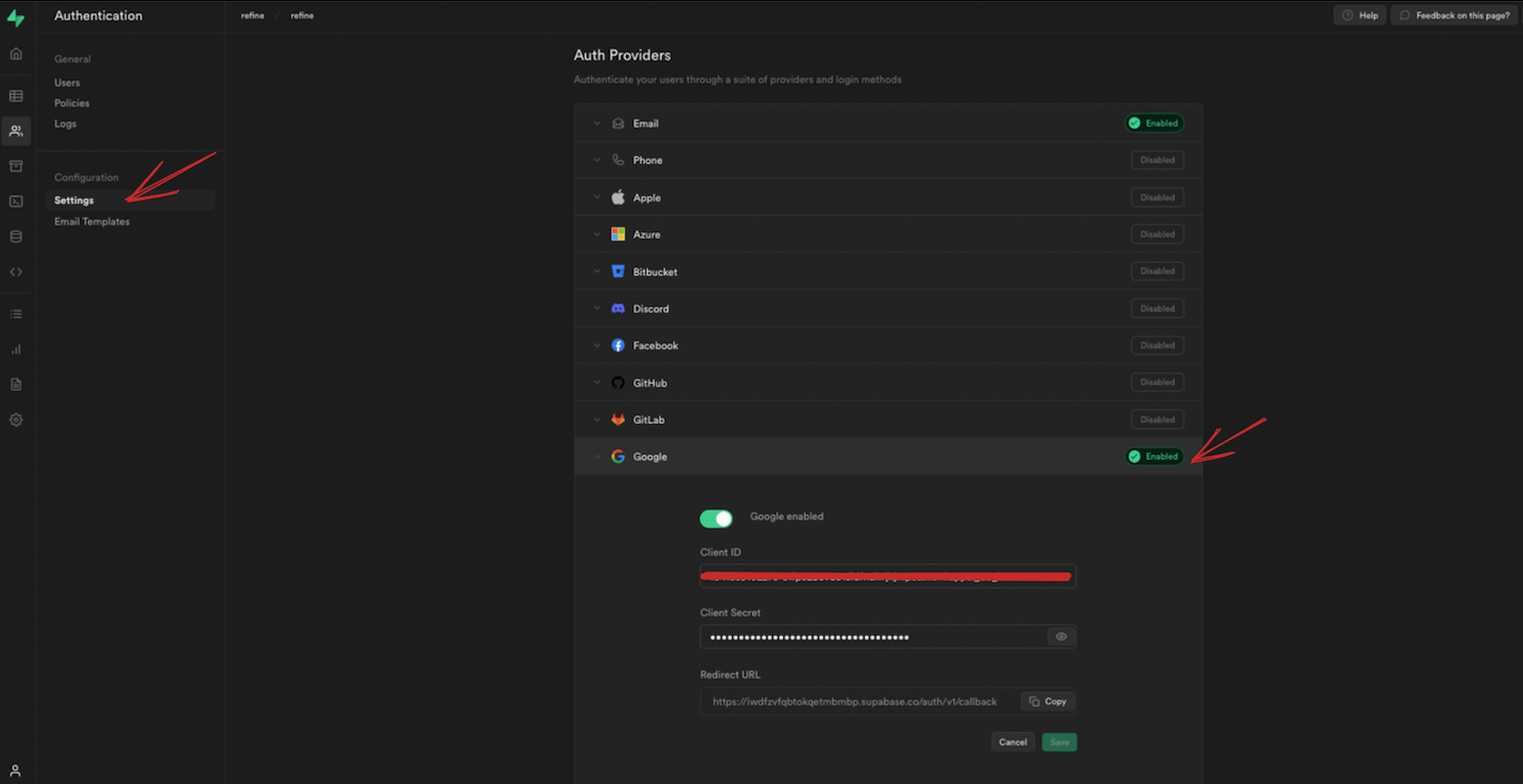Open the API code brackets icon
Screen dimensions: 1523x784
tap(16, 272)
